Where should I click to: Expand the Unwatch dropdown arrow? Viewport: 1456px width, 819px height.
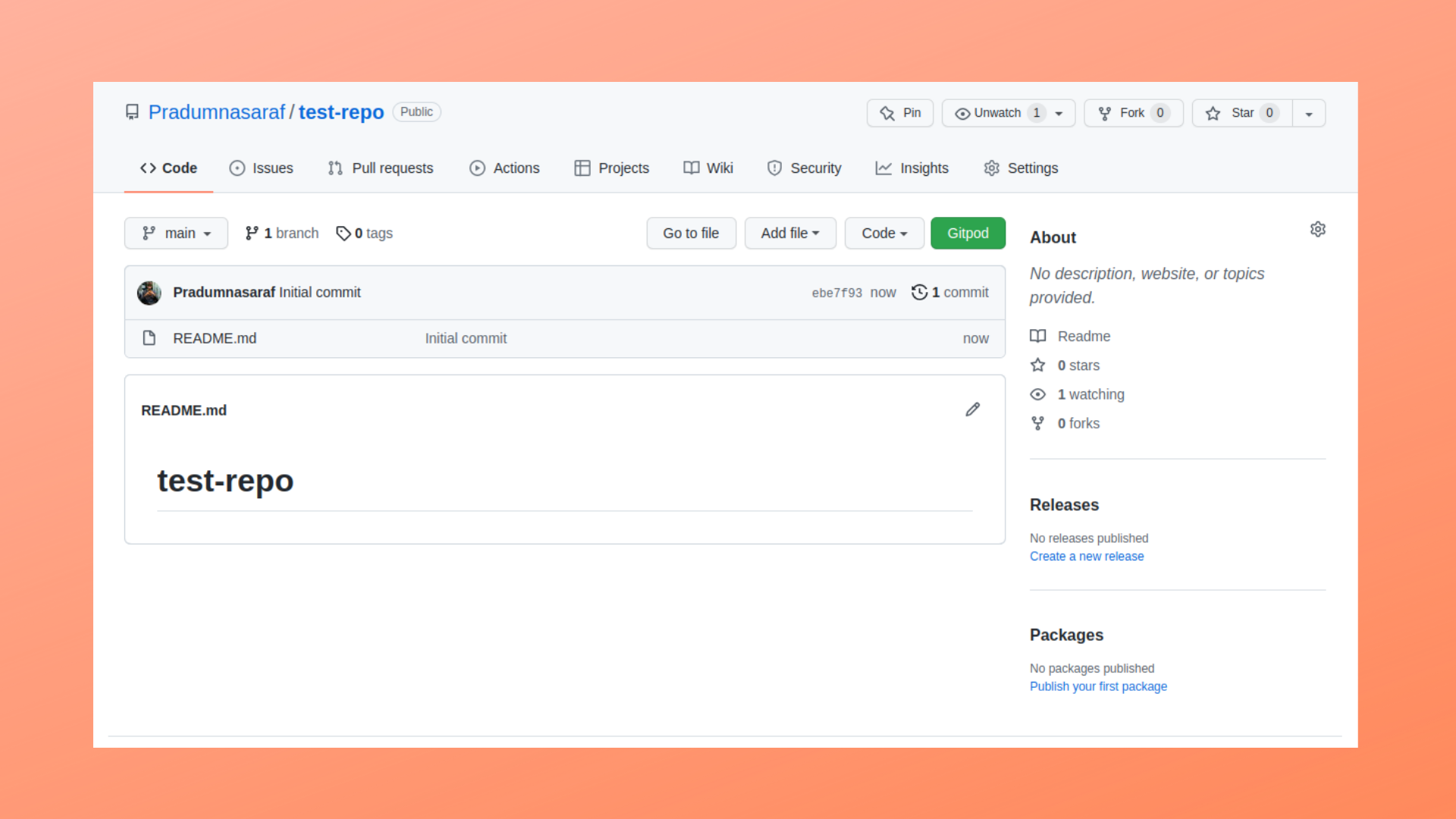point(1059,113)
